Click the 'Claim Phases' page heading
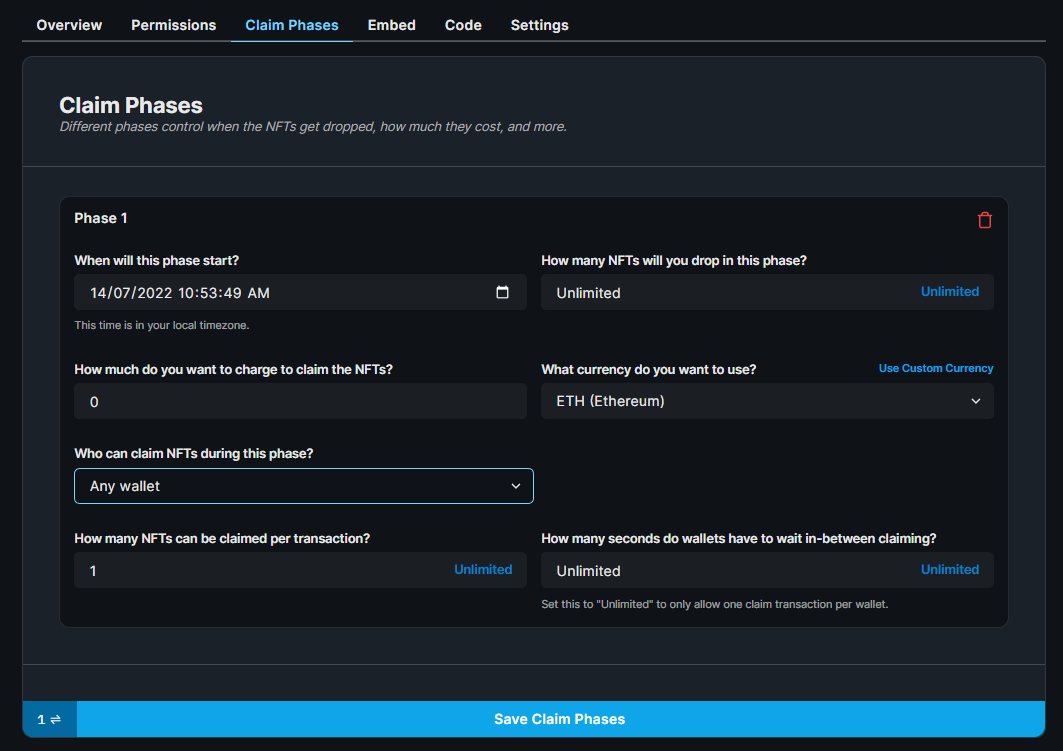This screenshot has width=1063, height=751. (131, 105)
